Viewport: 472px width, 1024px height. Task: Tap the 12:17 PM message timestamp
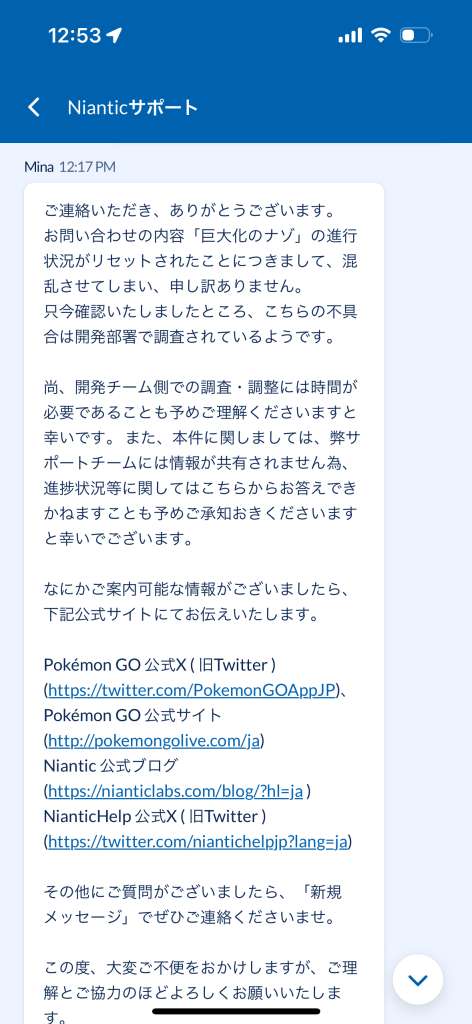pyautogui.click(x=87, y=167)
